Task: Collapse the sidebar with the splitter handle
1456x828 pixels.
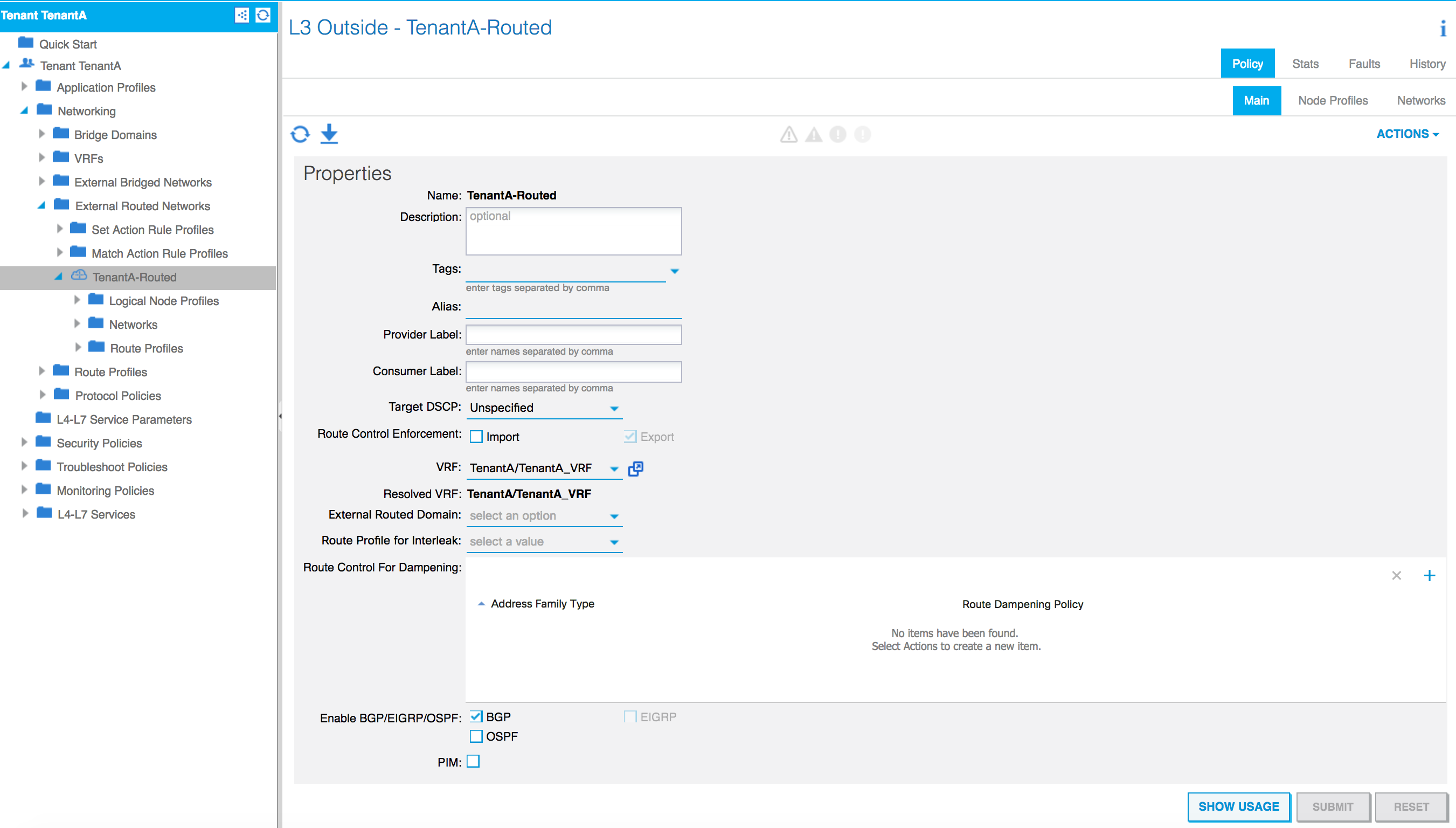Action: (x=280, y=416)
